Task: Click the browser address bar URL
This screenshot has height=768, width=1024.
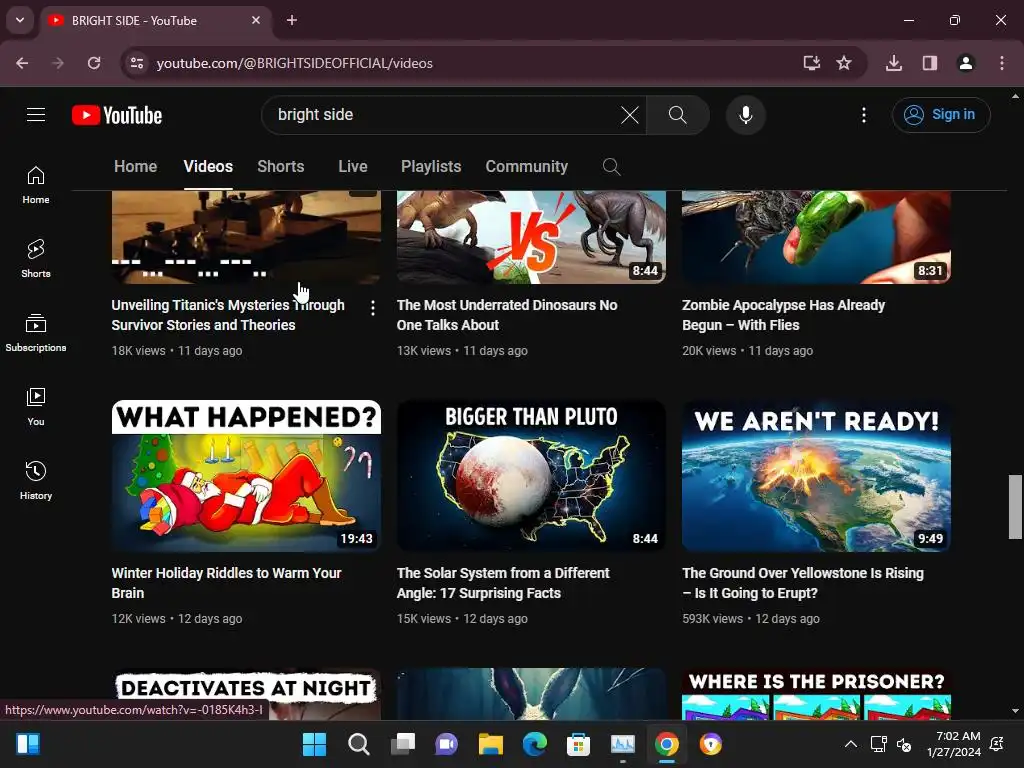Action: [295, 63]
